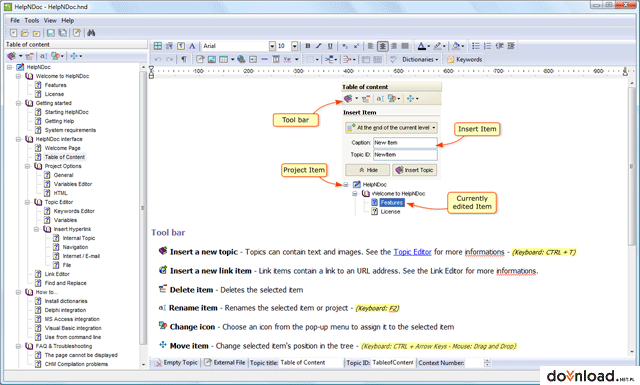The image size is (640, 385).
Task: Click the Keywords button
Action: click(x=464, y=60)
